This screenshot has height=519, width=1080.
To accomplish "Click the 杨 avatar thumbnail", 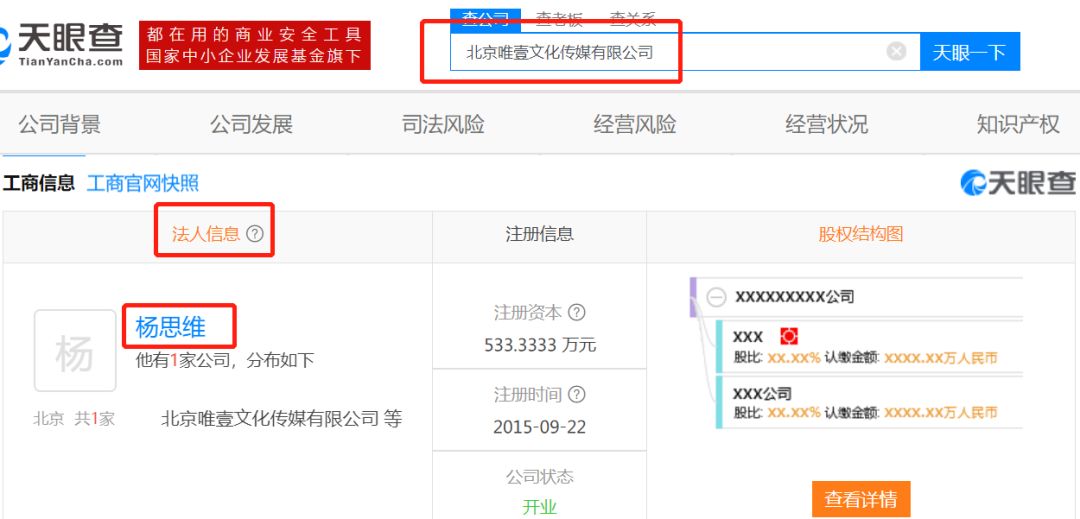I will (75, 351).
